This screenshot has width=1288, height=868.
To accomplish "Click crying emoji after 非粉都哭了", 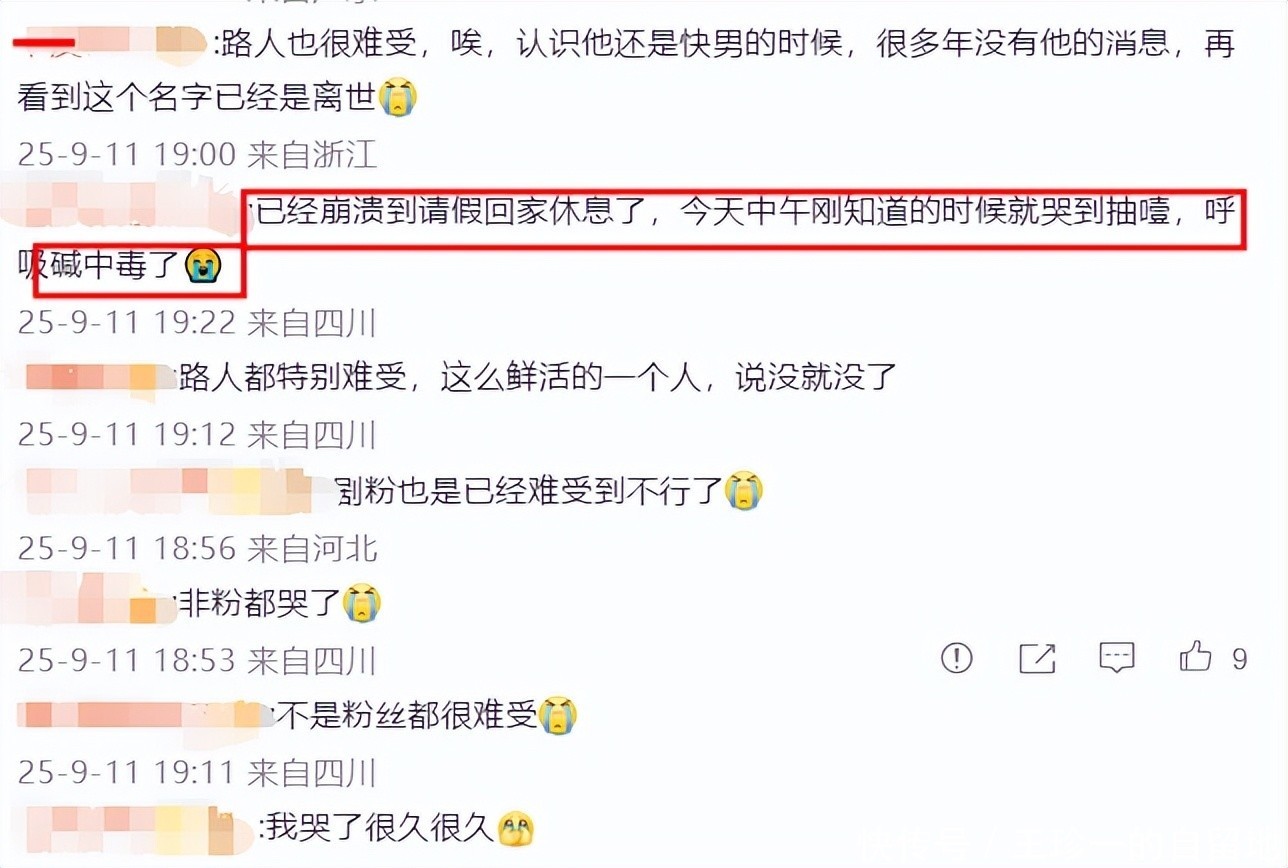I will pos(361,603).
